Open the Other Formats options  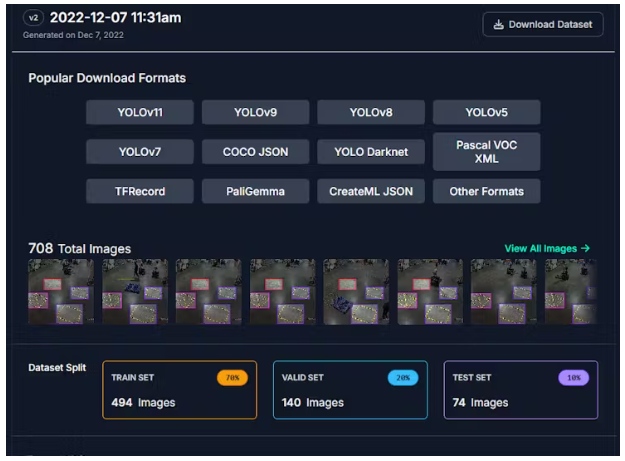tap(487, 191)
